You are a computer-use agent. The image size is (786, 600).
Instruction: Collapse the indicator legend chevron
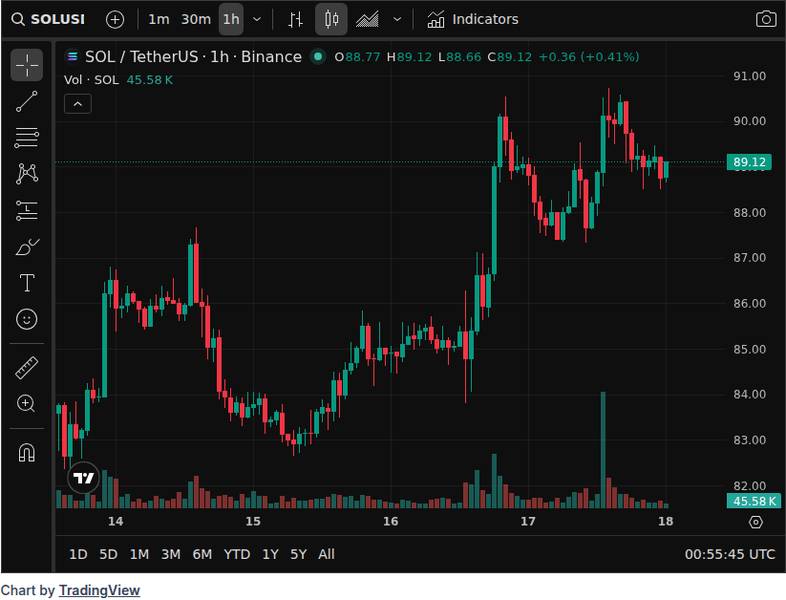78,104
